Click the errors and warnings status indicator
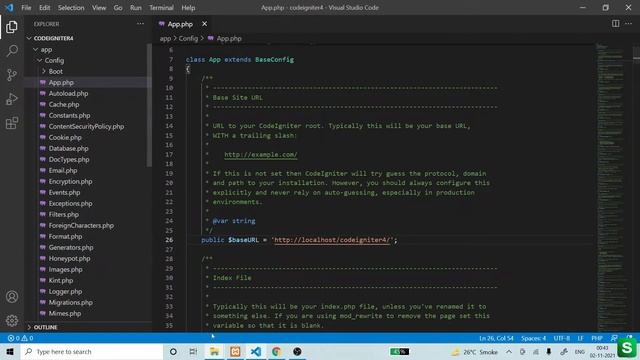Image resolution: width=640 pixels, height=360 pixels. [x=20, y=338]
